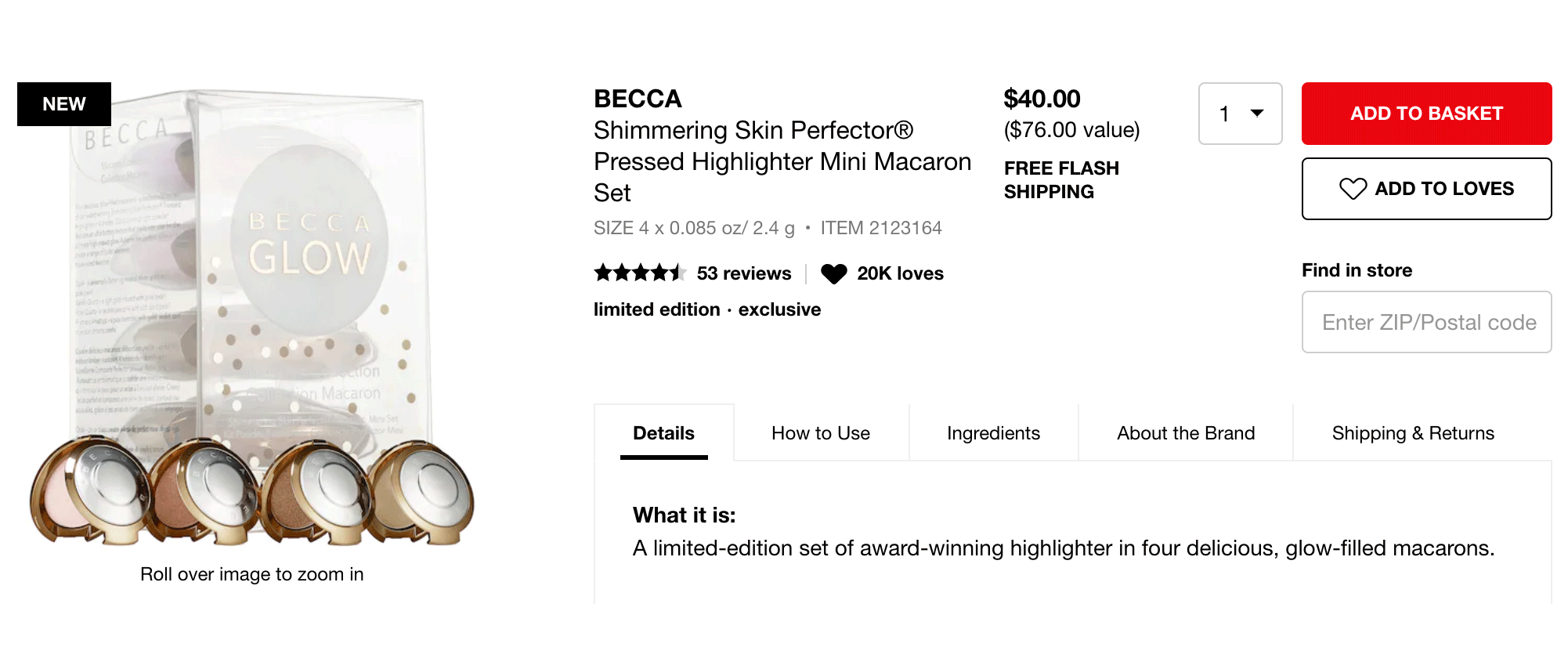View the About the Brand tab
Viewport: 1568px width, 669px height.
coord(1185,433)
